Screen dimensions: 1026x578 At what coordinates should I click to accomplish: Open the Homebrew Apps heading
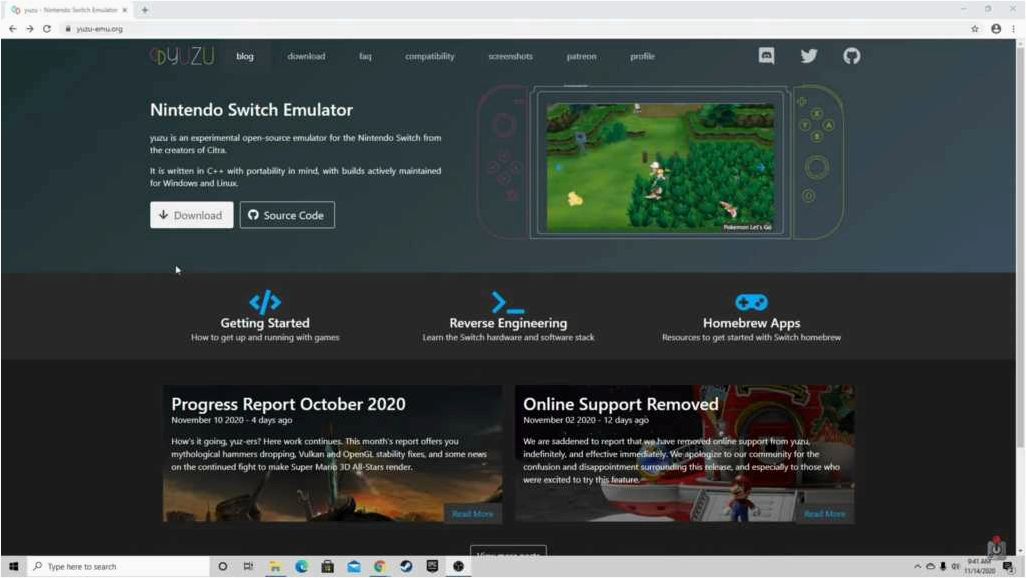751,323
